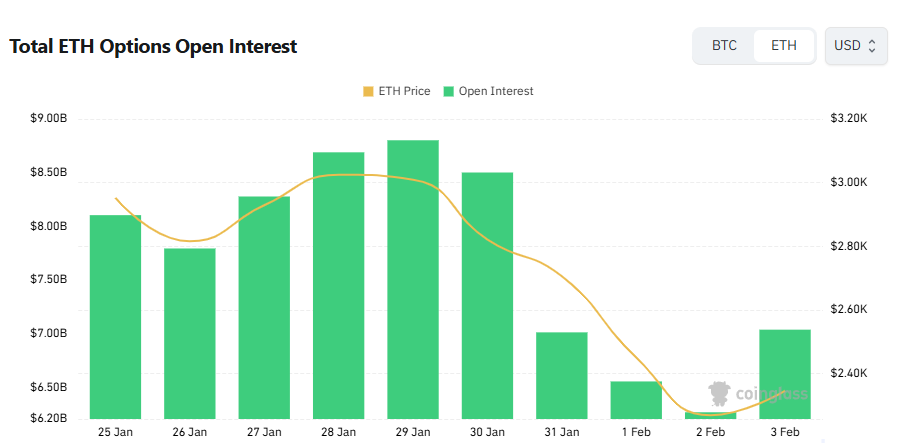Switch to the BTC tab
This screenshot has height=443, width=897.
[x=724, y=46]
